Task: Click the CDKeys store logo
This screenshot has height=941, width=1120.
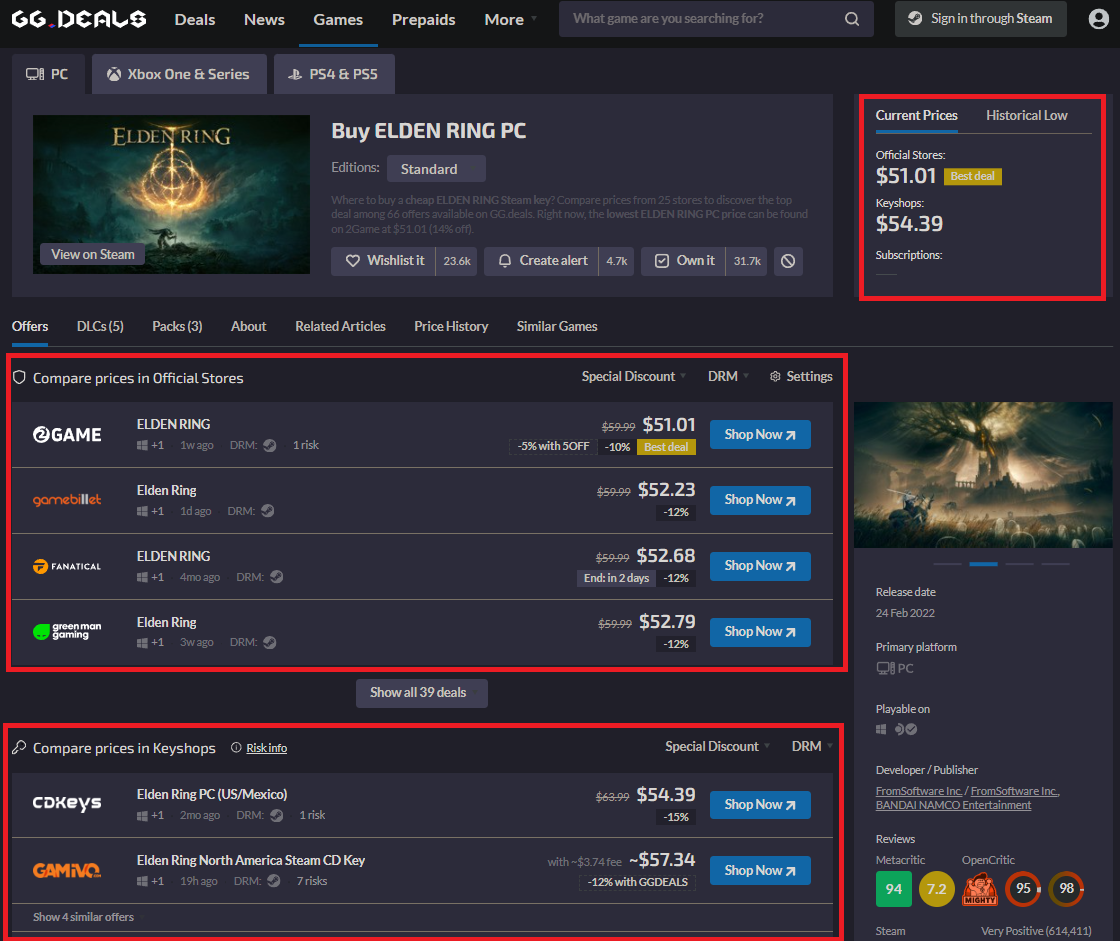Action: (x=67, y=803)
